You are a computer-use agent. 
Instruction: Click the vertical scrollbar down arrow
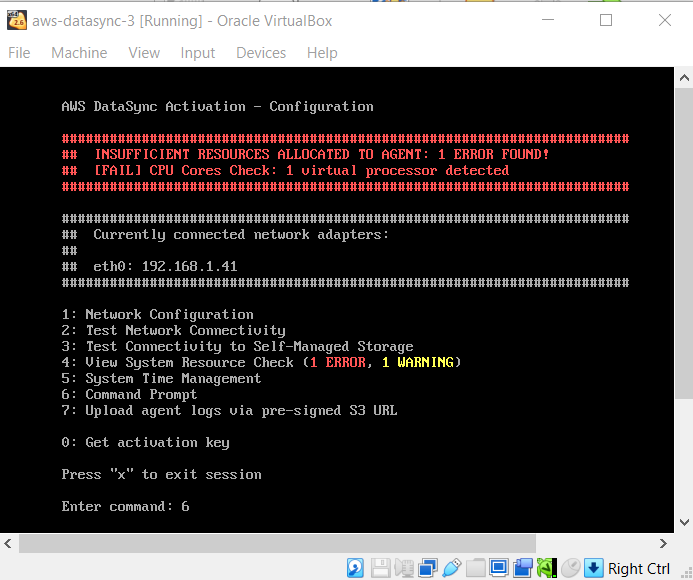684,522
